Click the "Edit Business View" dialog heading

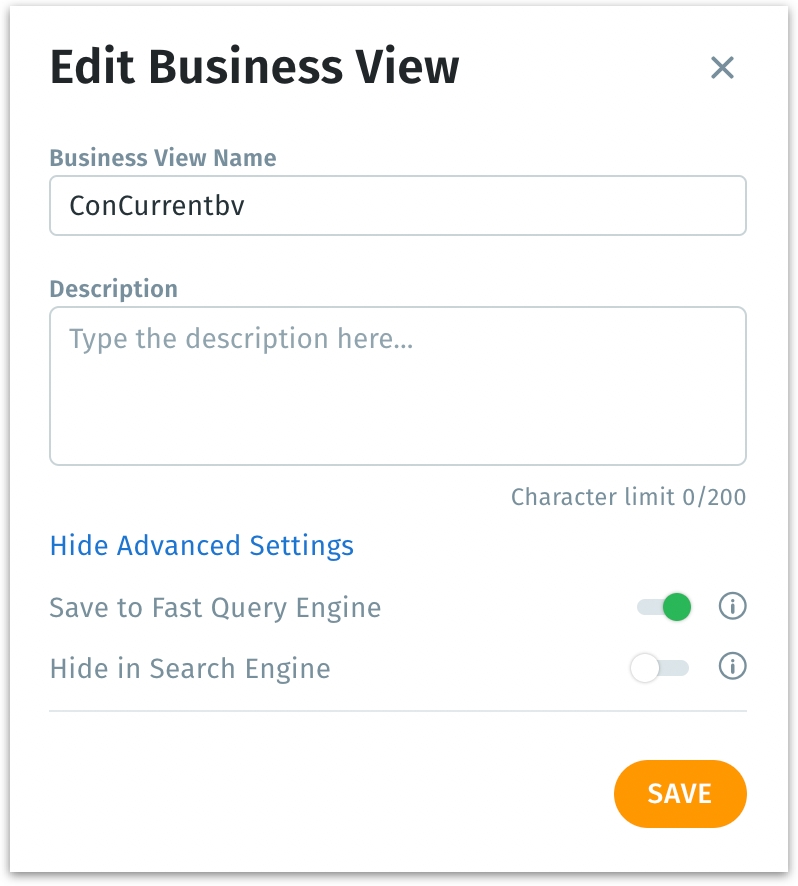point(255,68)
